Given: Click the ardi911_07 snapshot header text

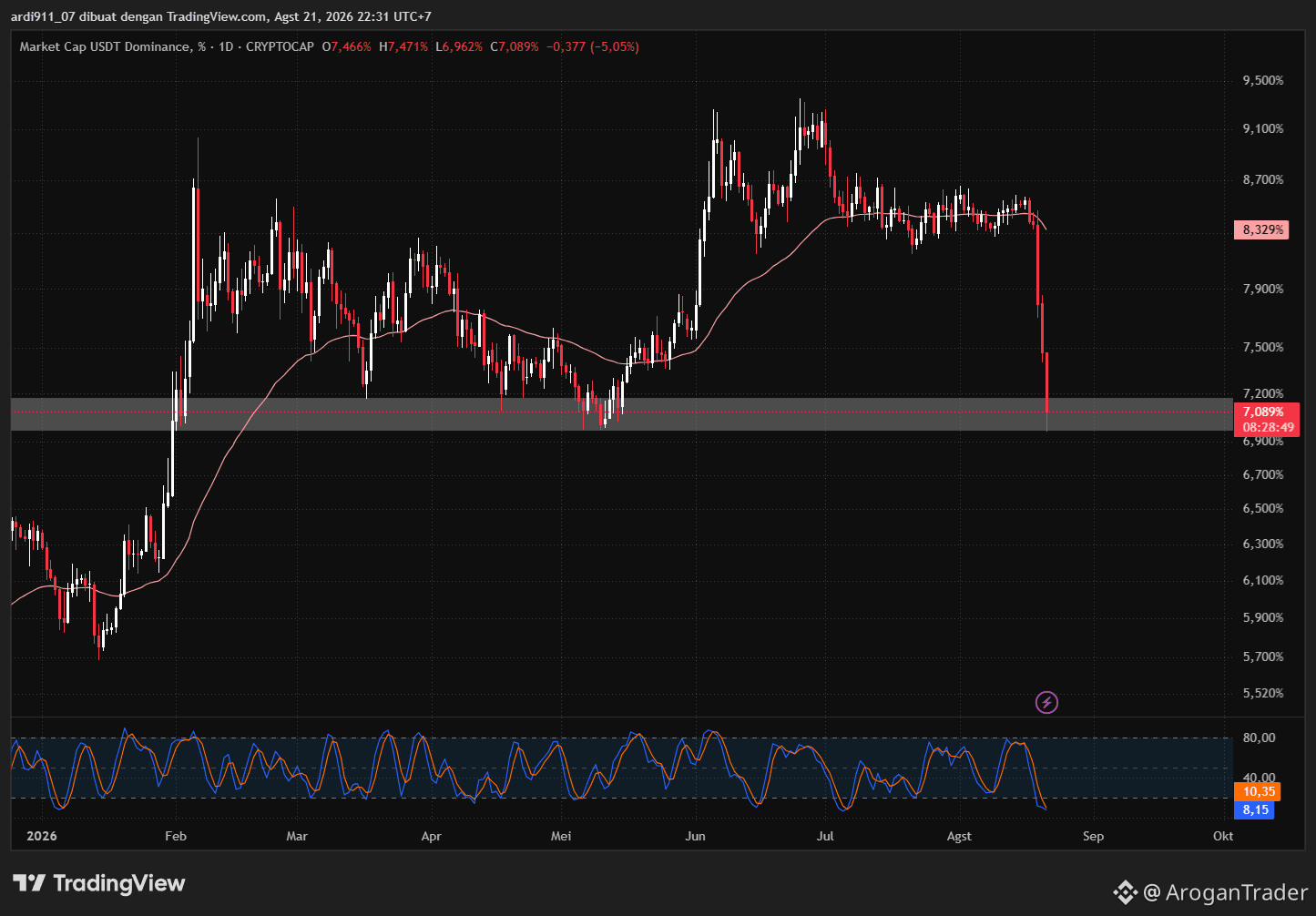Looking at the screenshot, I should click(221, 16).
